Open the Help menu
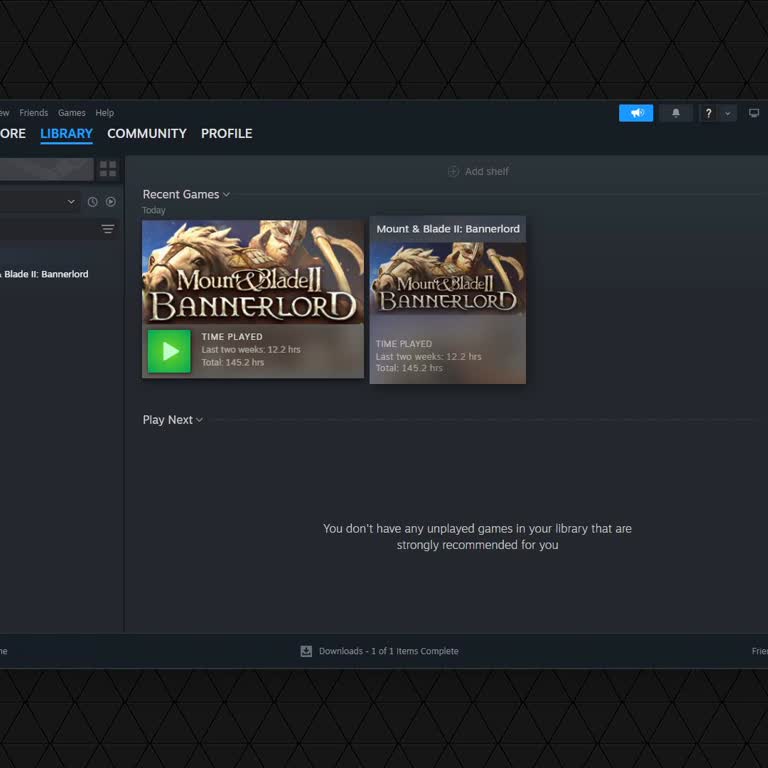Screen dimensions: 768x768 [104, 113]
